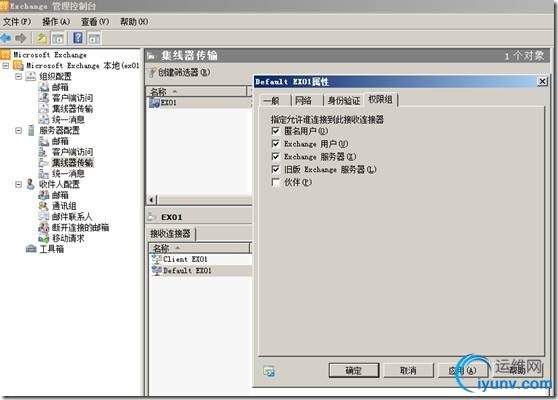Sort receive connectors by 名称 column header
This screenshot has height=400, width=558.
click(200, 248)
